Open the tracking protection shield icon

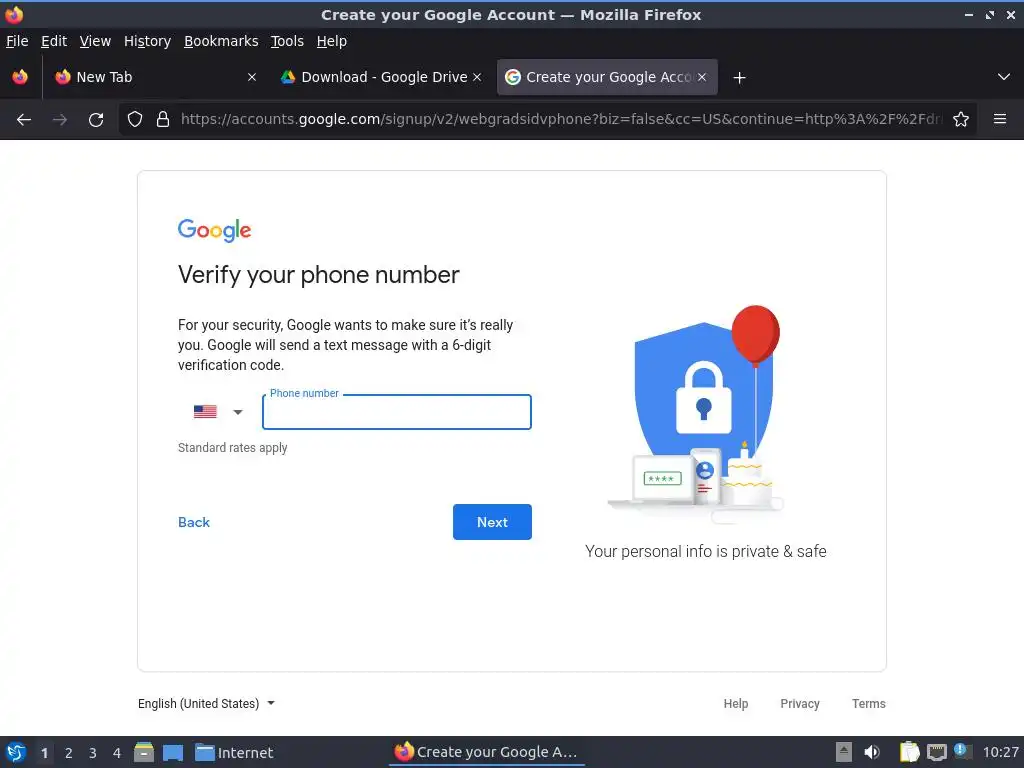pyautogui.click(x=135, y=120)
